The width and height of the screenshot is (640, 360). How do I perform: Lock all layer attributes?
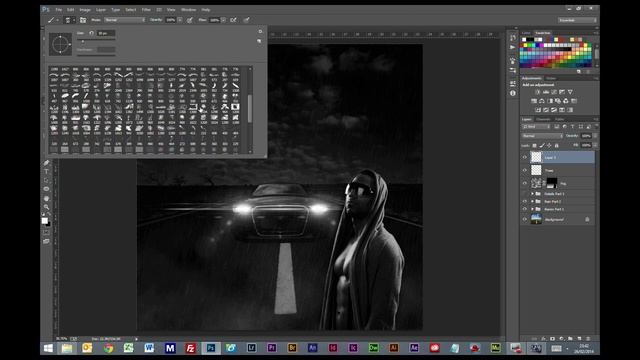click(x=557, y=146)
